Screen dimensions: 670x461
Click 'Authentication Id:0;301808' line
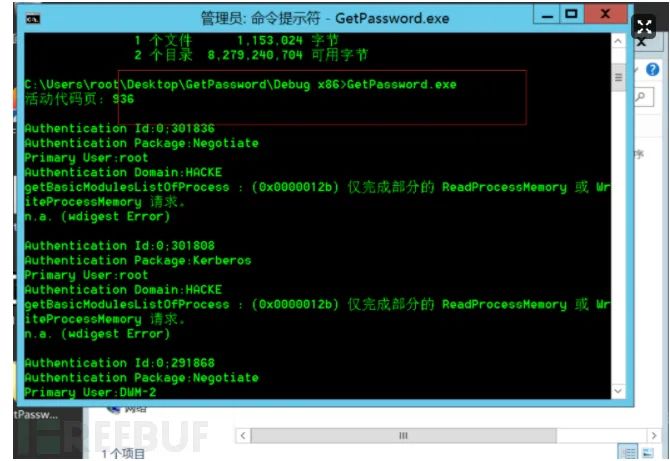coord(120,245)
